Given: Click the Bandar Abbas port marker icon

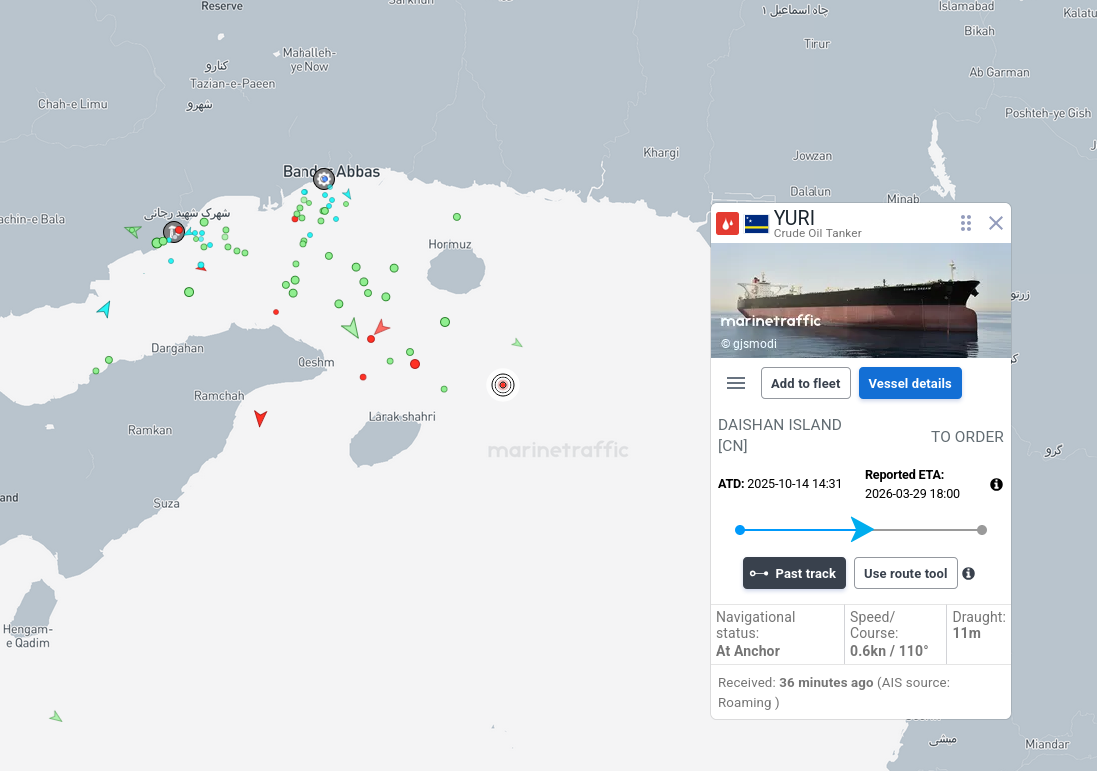Looking at the screenshot, I should pyautogui.click(x=323, y=178).
